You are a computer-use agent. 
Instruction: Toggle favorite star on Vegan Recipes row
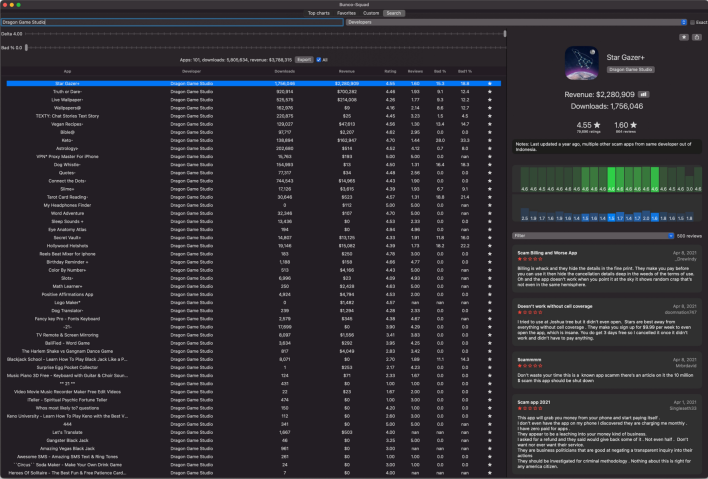(490, 124)
